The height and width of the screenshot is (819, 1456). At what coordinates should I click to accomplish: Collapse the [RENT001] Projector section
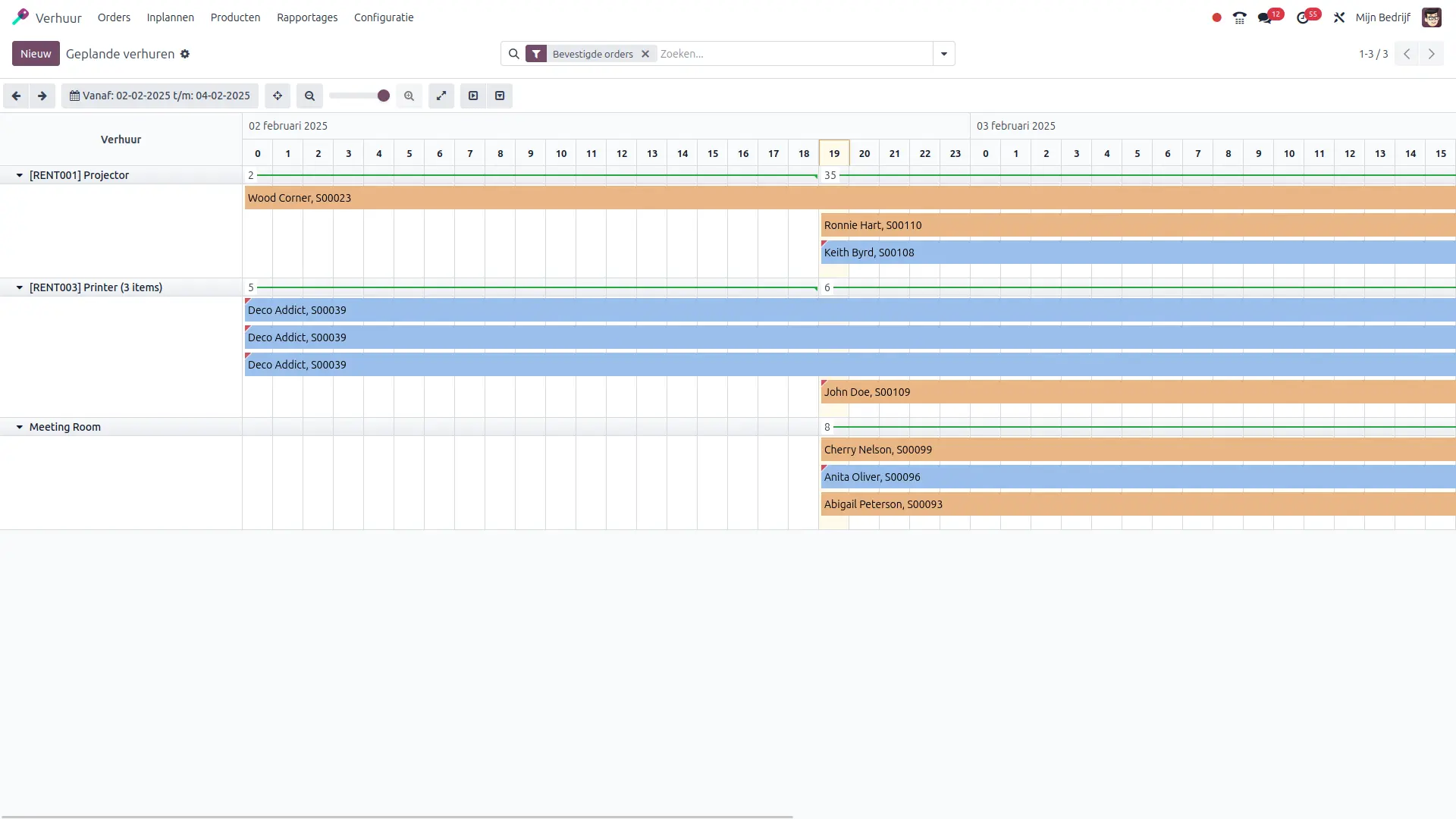pos(19,175)
